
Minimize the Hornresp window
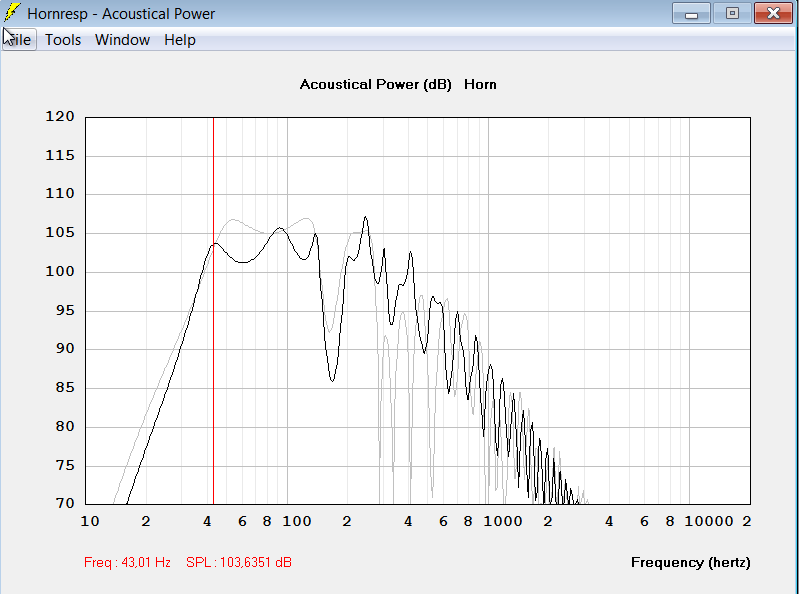(691, 13)
